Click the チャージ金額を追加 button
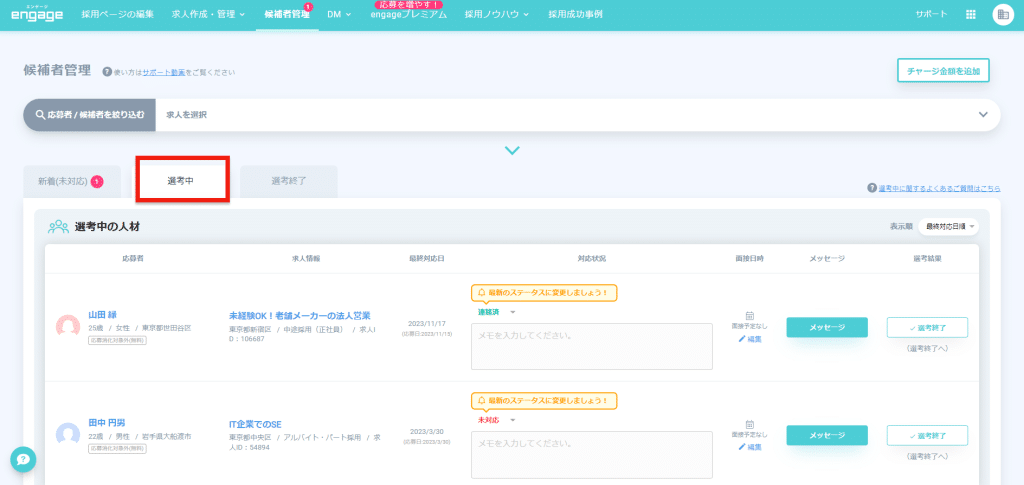1024x485 pixels. 943,71
